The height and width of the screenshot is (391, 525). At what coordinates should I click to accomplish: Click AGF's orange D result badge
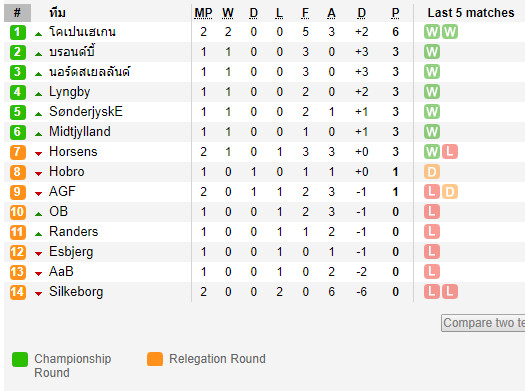pyautogui.click(x=450, y=192)
